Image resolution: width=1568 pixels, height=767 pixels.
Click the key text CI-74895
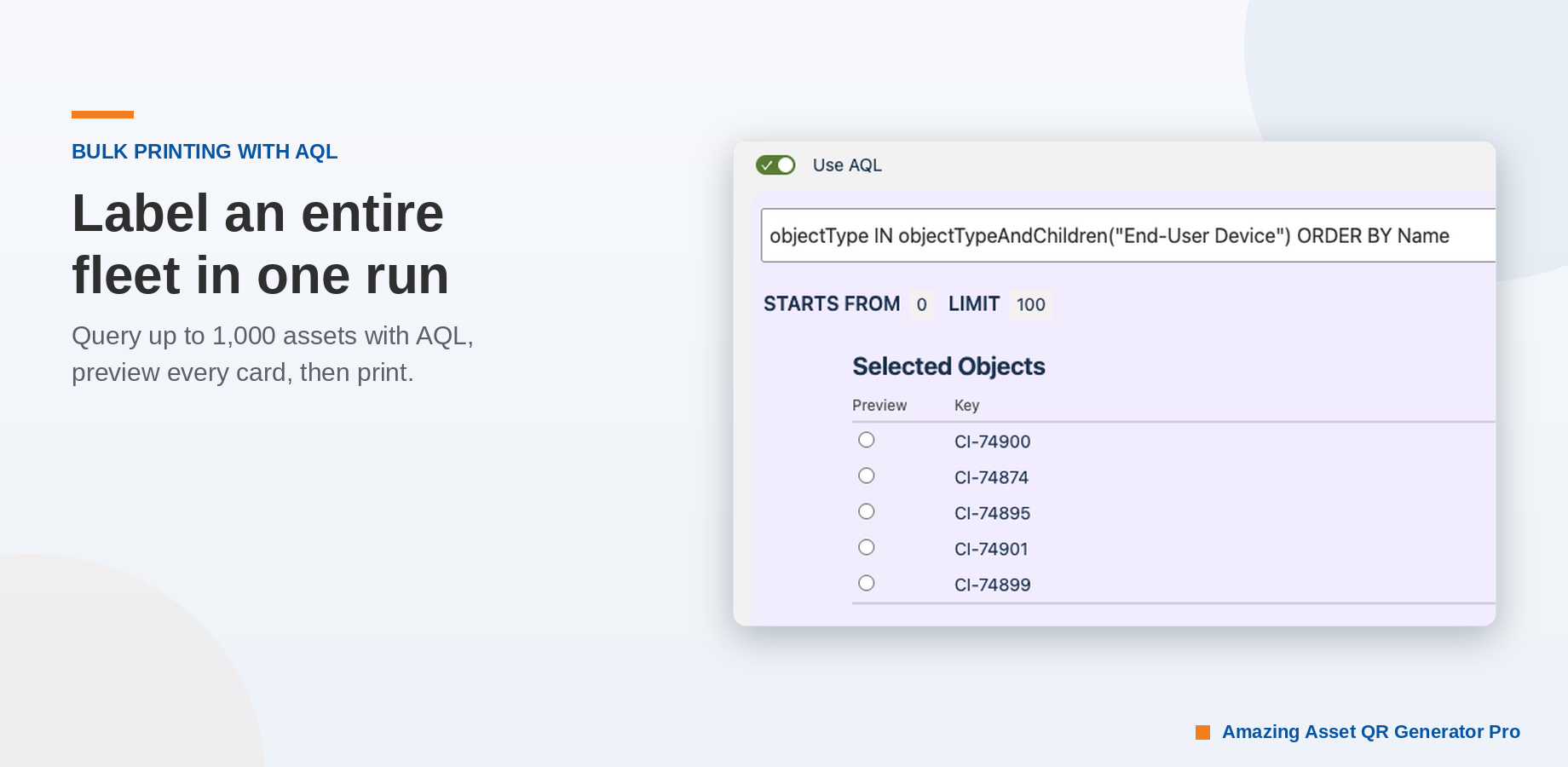[x=992, y=513]
